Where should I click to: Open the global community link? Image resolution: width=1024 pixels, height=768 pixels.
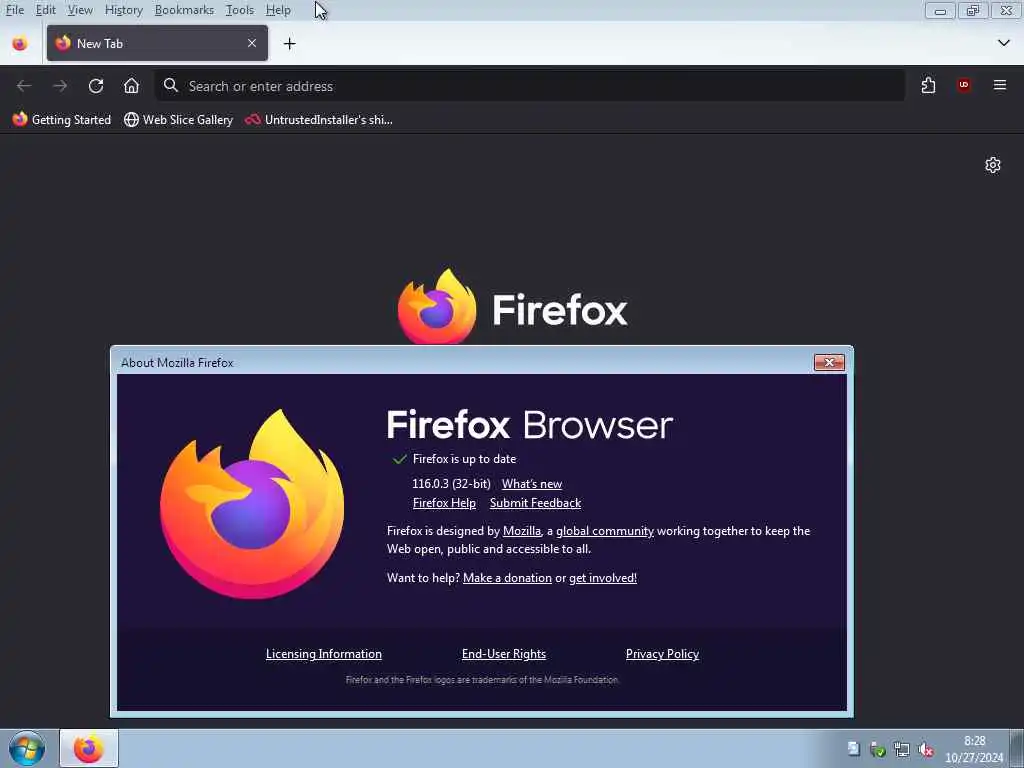click(605, 531)
